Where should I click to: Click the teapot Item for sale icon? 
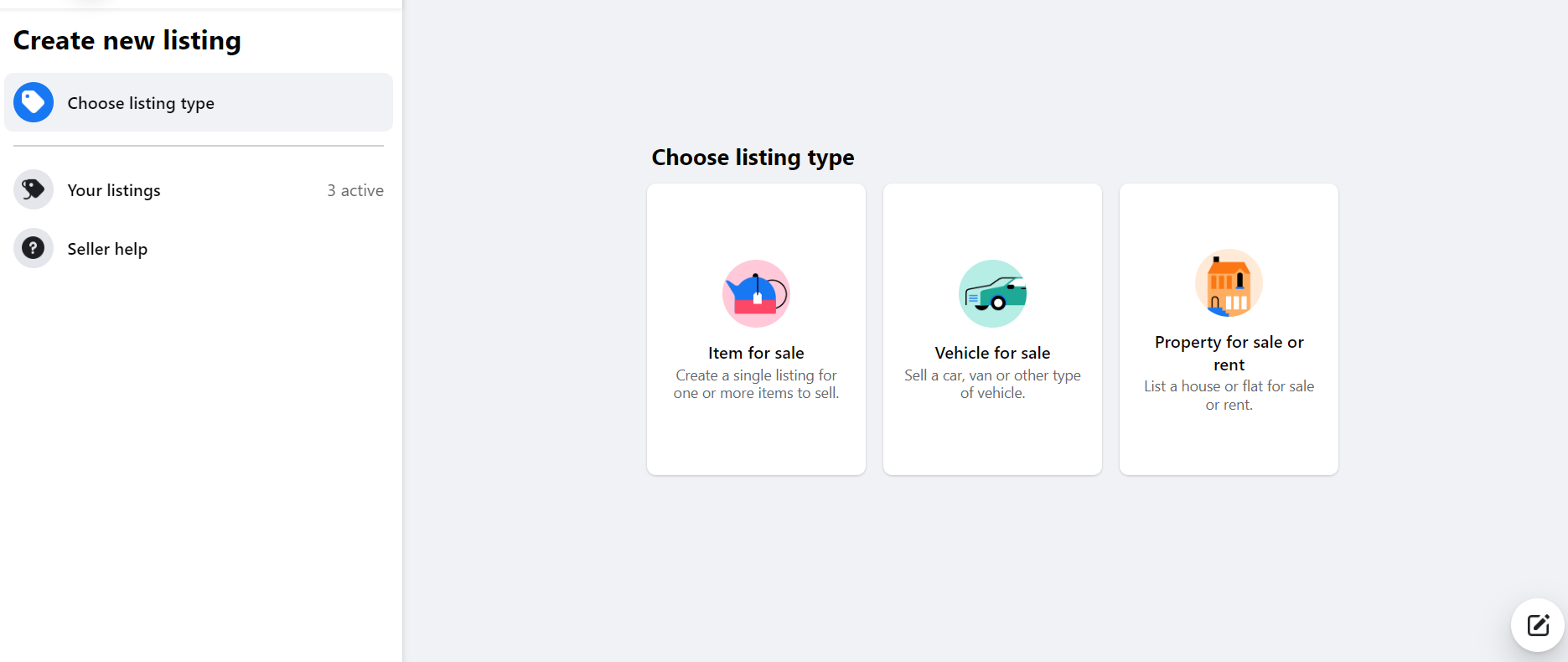756,293
